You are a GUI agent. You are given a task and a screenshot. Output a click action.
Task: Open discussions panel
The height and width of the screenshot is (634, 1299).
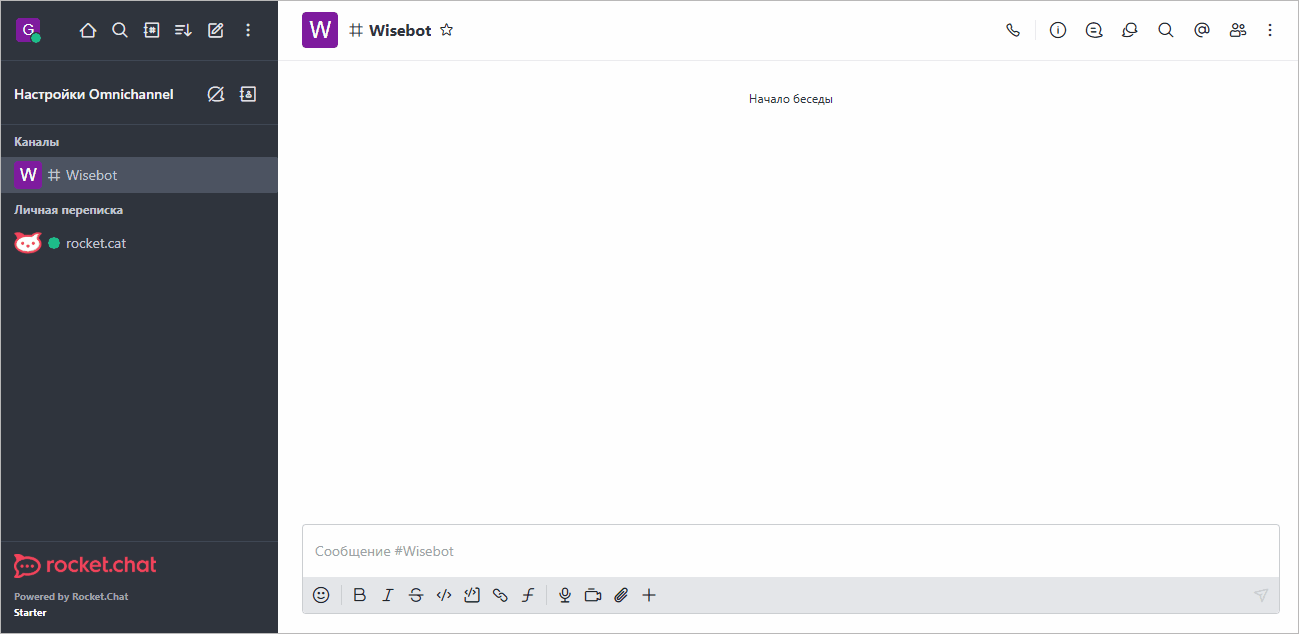coord(1130,30)
